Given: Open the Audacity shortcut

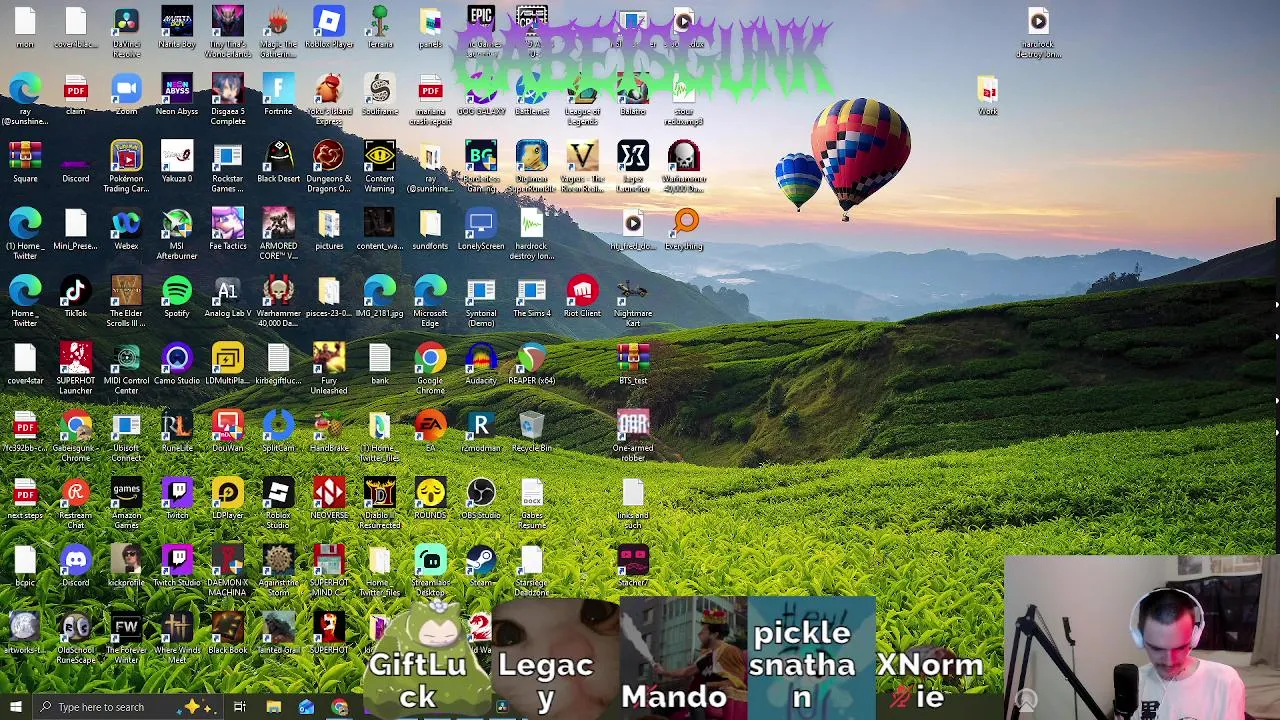Looking at the screenshot, I should click(481, 365).
